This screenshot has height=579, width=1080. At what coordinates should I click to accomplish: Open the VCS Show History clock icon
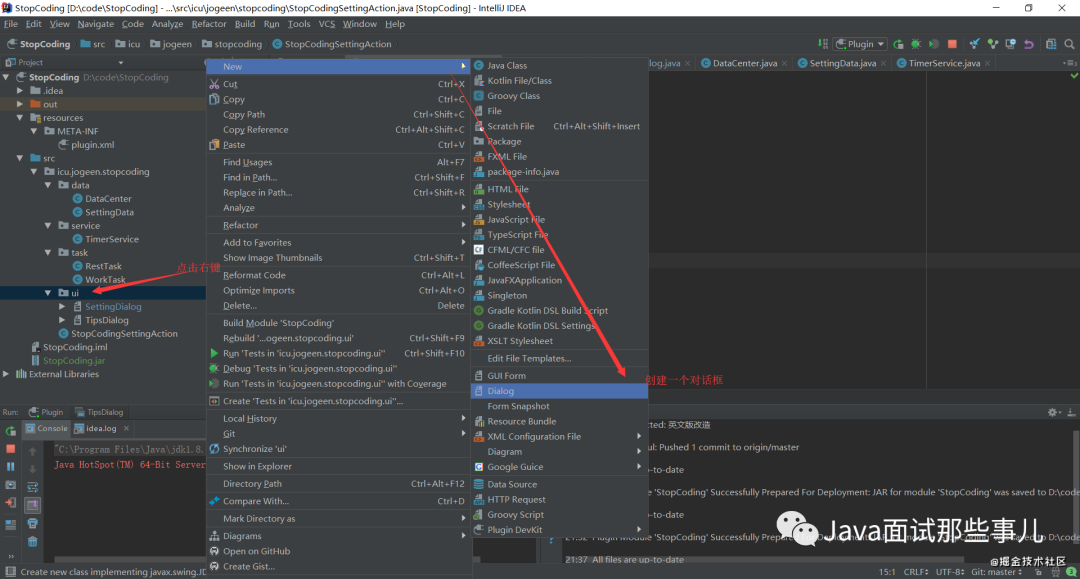pos(1010,44)
